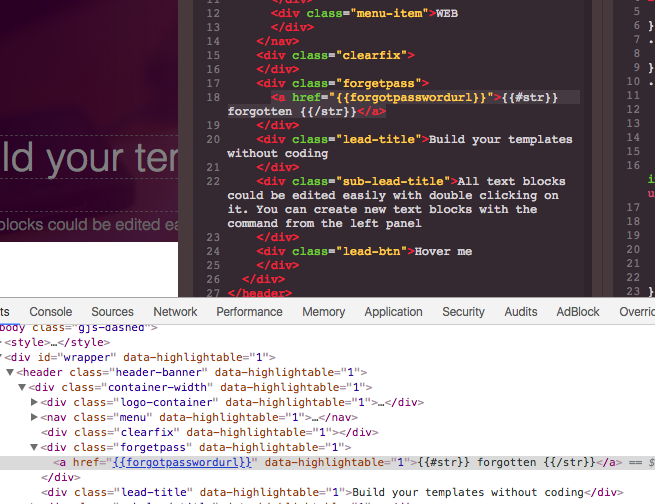This screenshot has height=504, width=655.
Task: Click line number 14 in code gutter
Action: tap(213, 41)
